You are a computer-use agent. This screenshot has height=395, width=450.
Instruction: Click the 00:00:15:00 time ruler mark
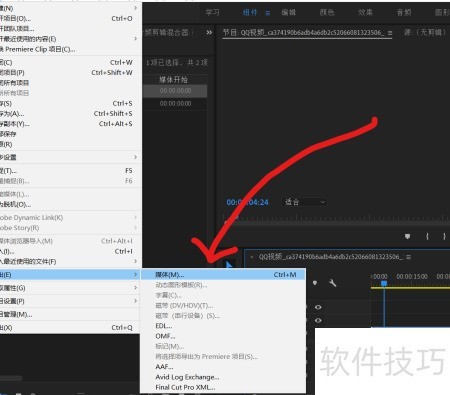(412, 277)
